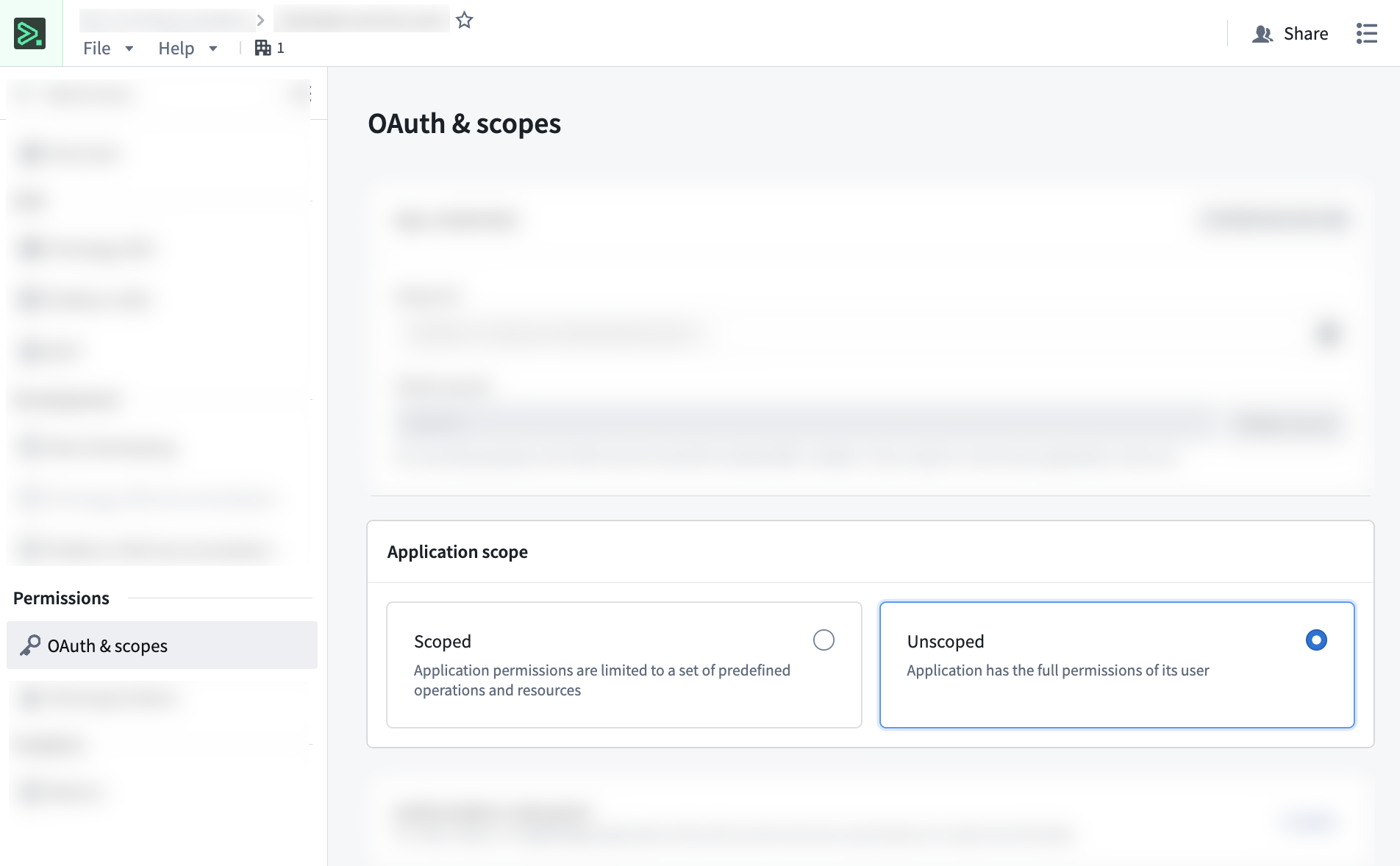Toggle the star to favorite this app
This screenshot has height=866, width=1400.
click(464, 20)
